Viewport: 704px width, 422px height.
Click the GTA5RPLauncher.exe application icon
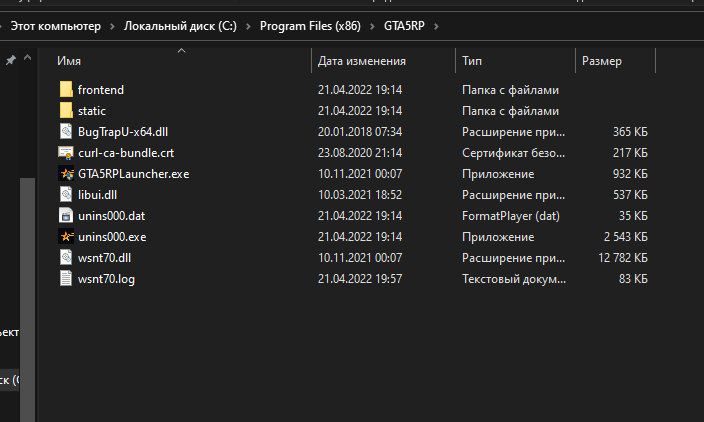[x=66, y=174]
